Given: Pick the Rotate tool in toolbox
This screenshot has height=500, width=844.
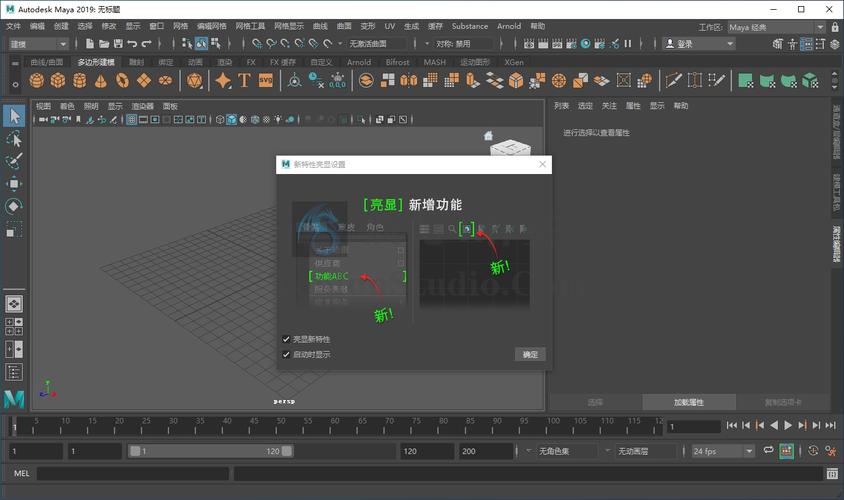Looking at the screenshot, I should [x=14, y=206].
